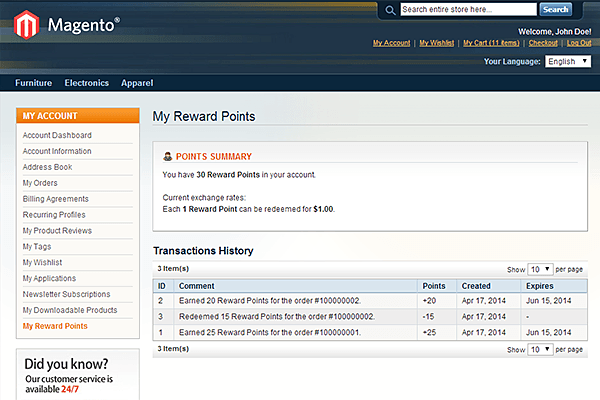Image resolution: width=600 pixels, height=400 pixels.
Task: Open Address Book in sidebar
Action: (x=47, y=167)
